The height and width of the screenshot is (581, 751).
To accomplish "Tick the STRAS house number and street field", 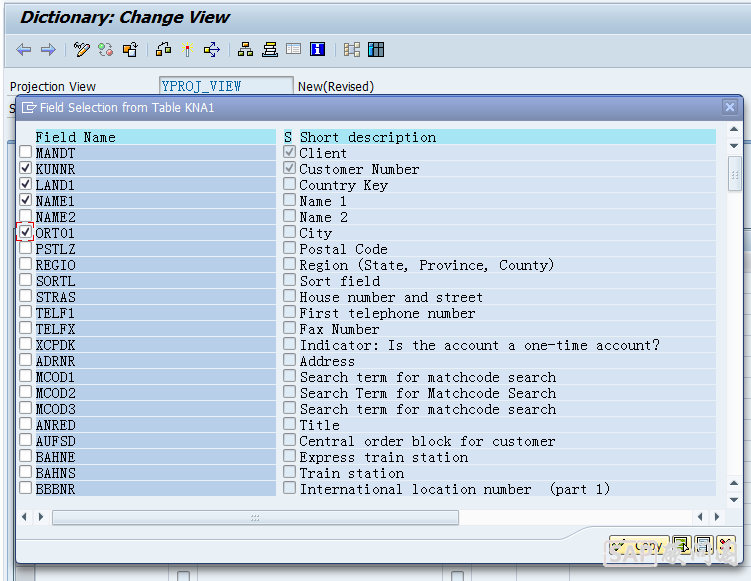I will pos(25,297).
